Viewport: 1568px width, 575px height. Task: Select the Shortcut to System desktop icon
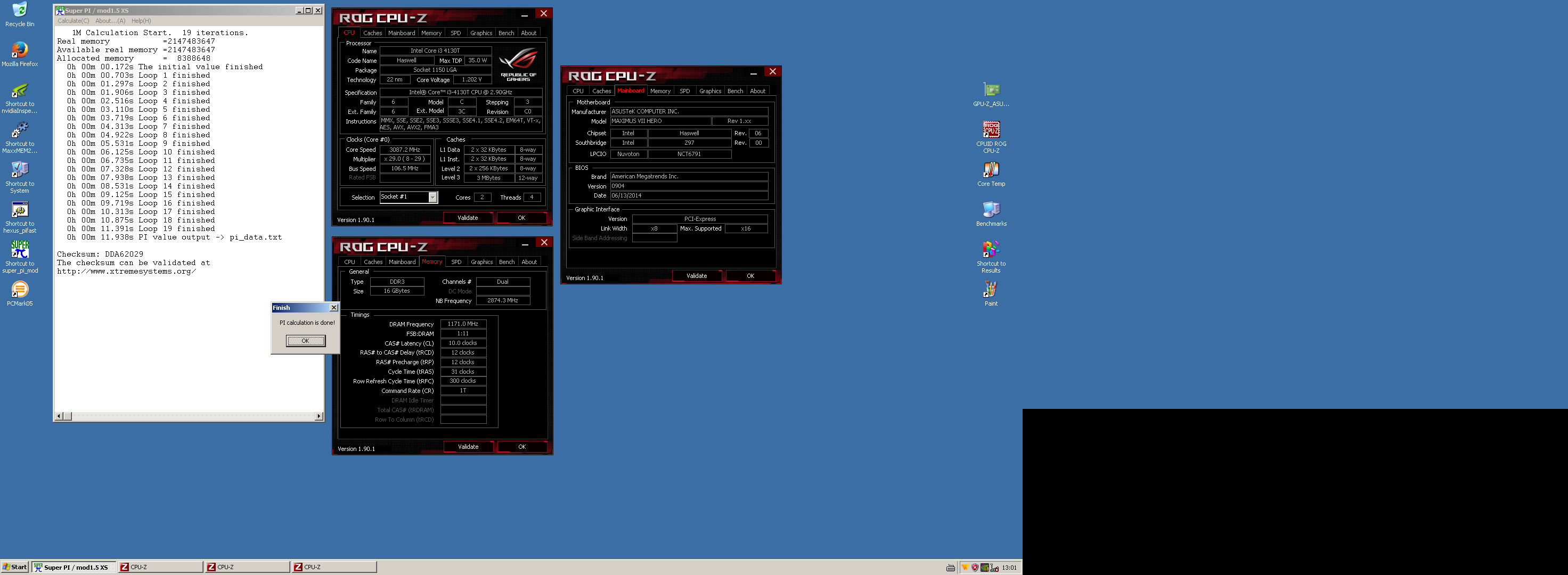click(x=20, y=178)
